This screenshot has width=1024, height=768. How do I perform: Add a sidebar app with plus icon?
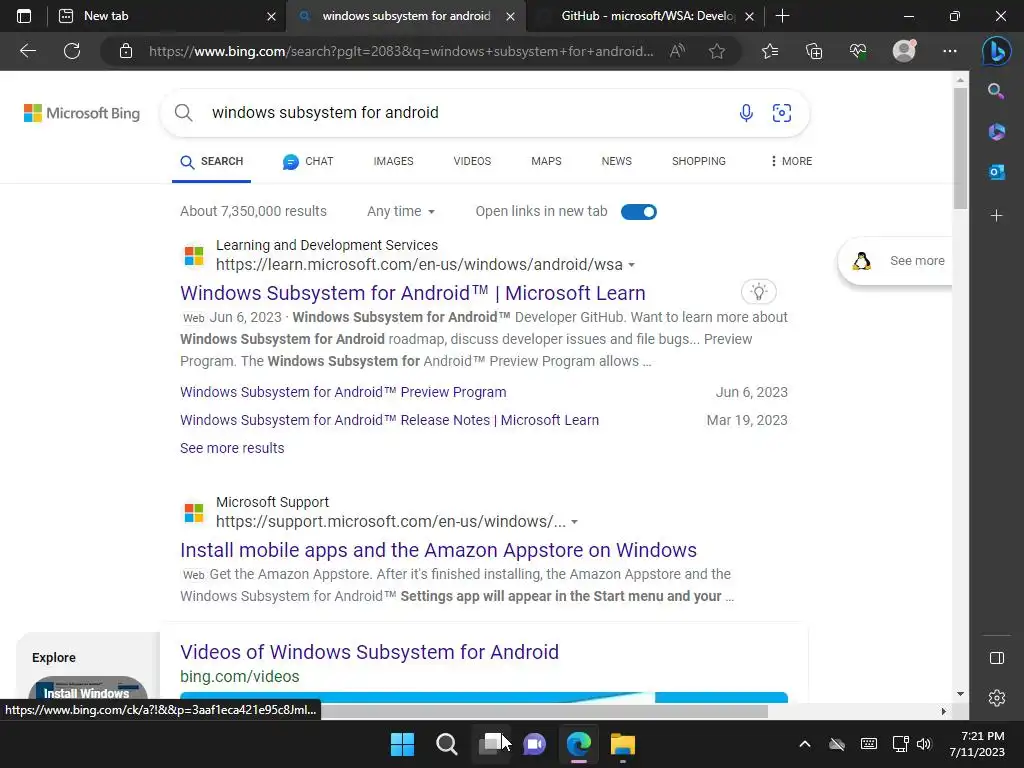point(997,216)
